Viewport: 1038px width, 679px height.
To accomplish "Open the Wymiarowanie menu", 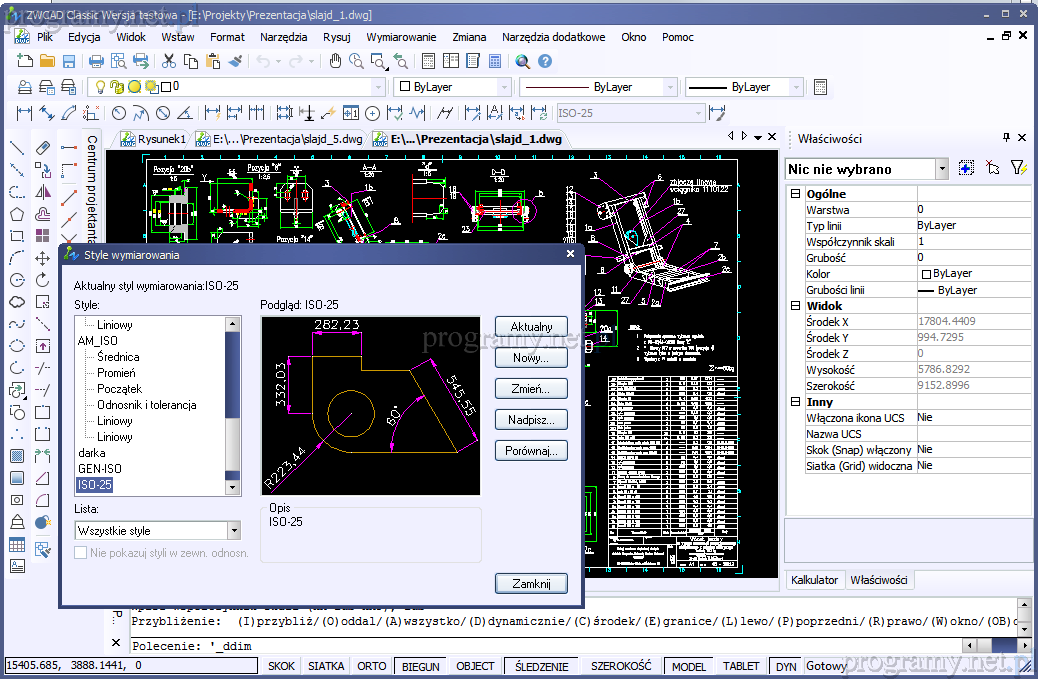I will [401, 37].
